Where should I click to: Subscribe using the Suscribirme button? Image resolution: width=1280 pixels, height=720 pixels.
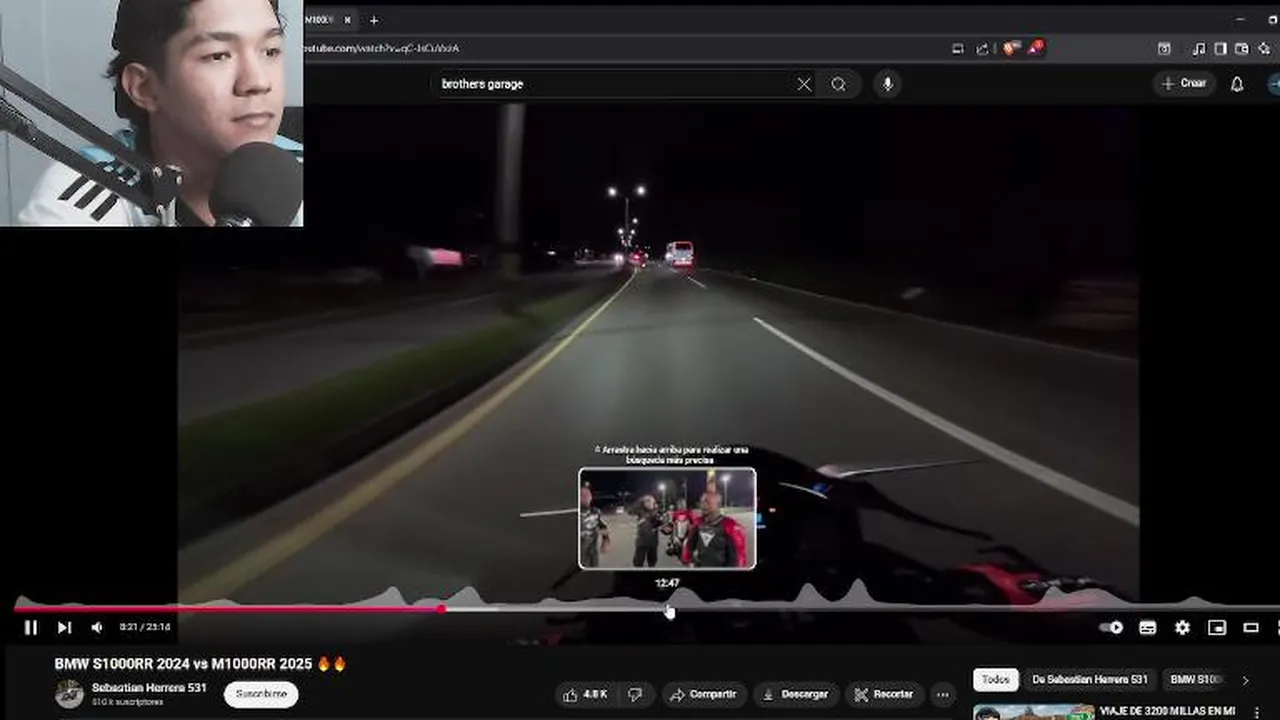coord(261,694)
